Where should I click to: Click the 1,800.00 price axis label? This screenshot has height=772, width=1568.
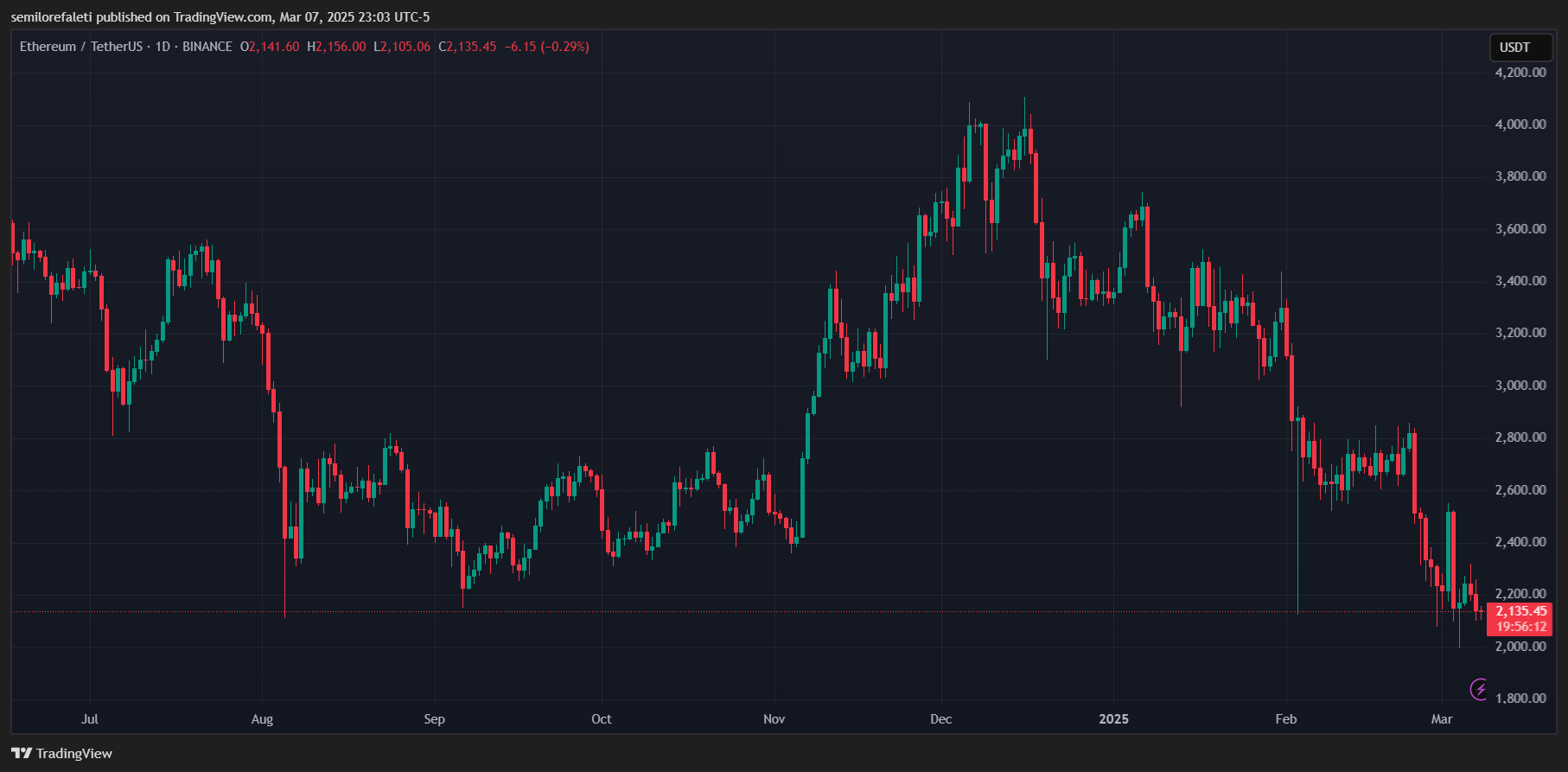[1520, 699]
